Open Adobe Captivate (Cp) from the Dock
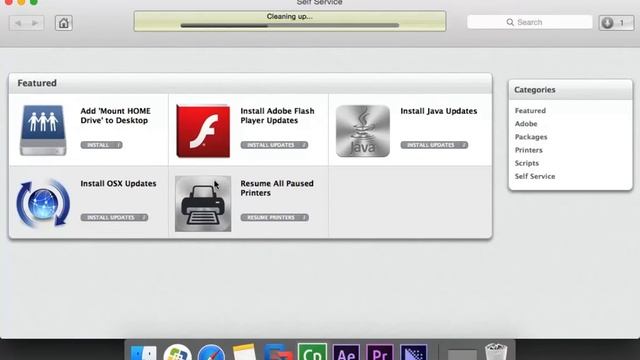Viewport: 640px width, 360px height. coord(312,352)
